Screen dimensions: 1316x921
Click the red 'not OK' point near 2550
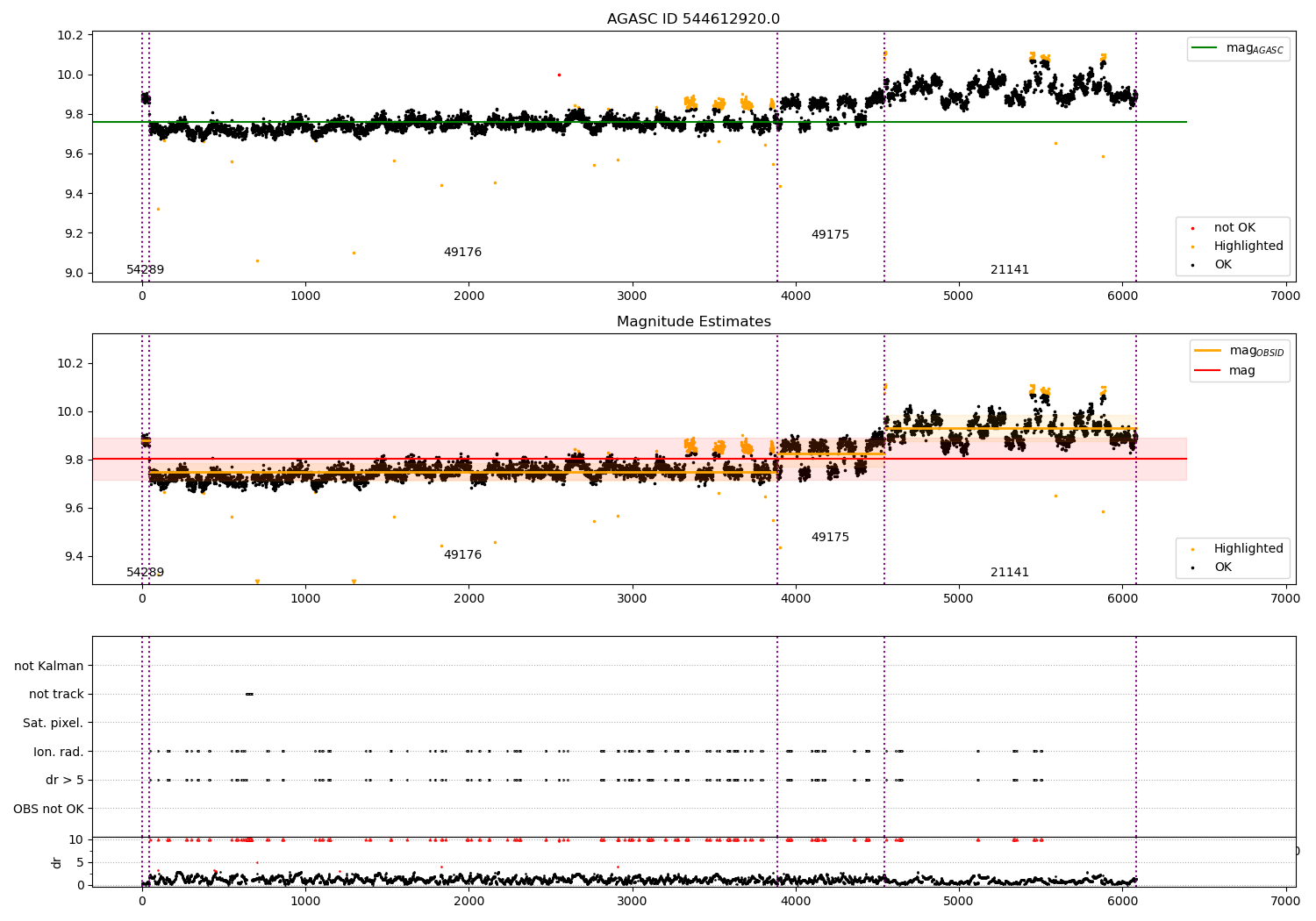coord(559,75)
